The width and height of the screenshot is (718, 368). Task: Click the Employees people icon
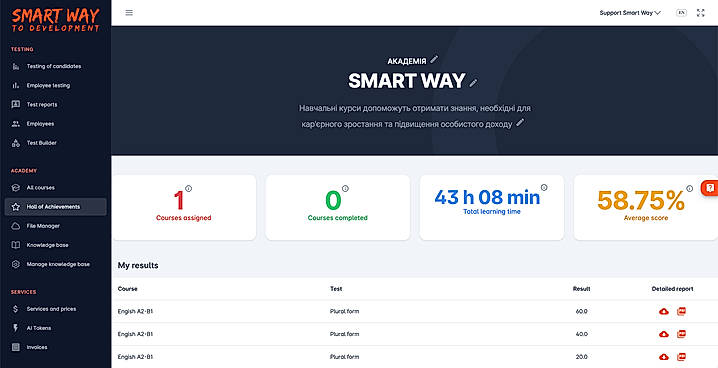[16, 124]
